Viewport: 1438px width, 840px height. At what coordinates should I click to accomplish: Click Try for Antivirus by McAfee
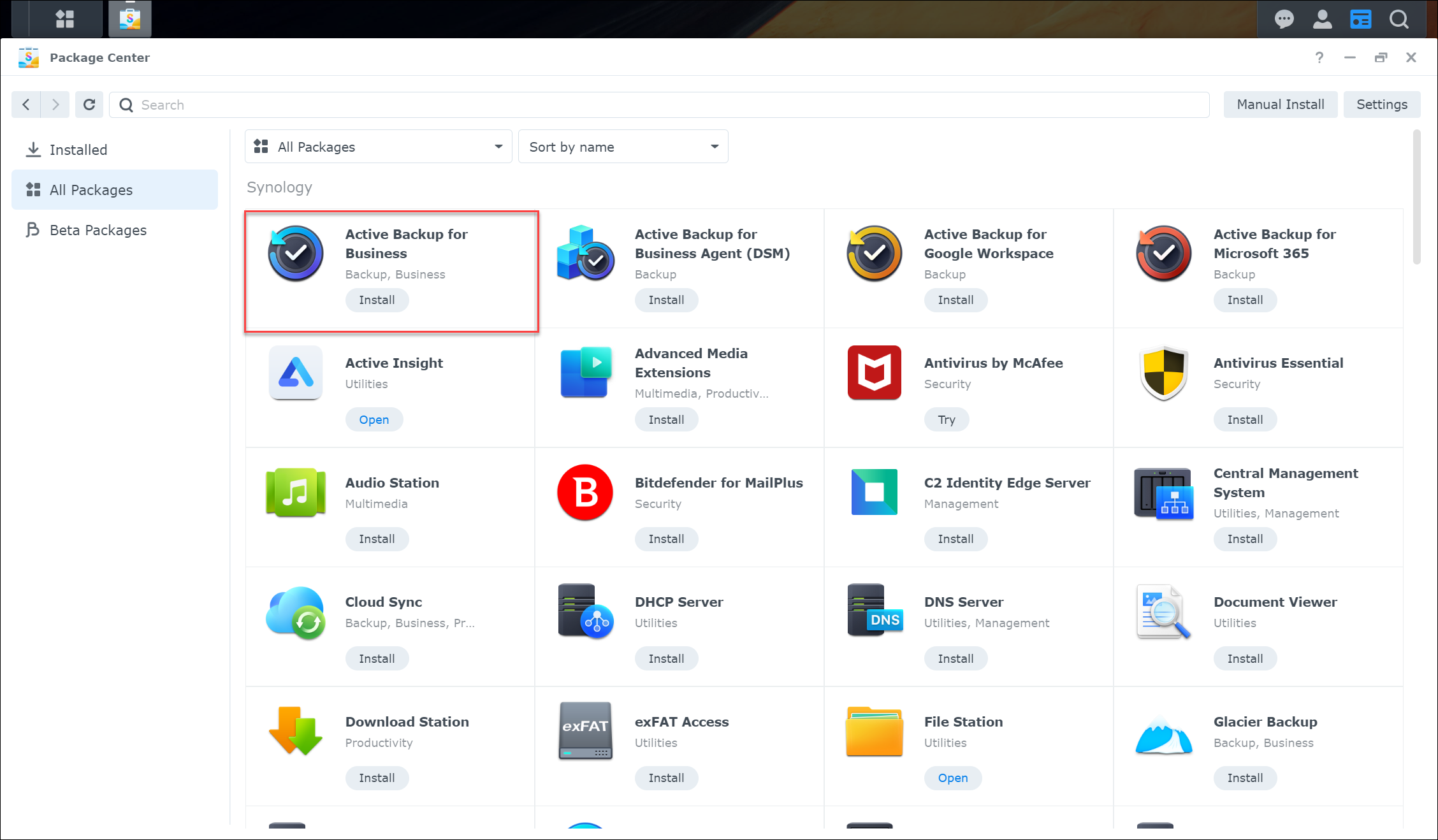pyautogui.click(x=946, y=420)
